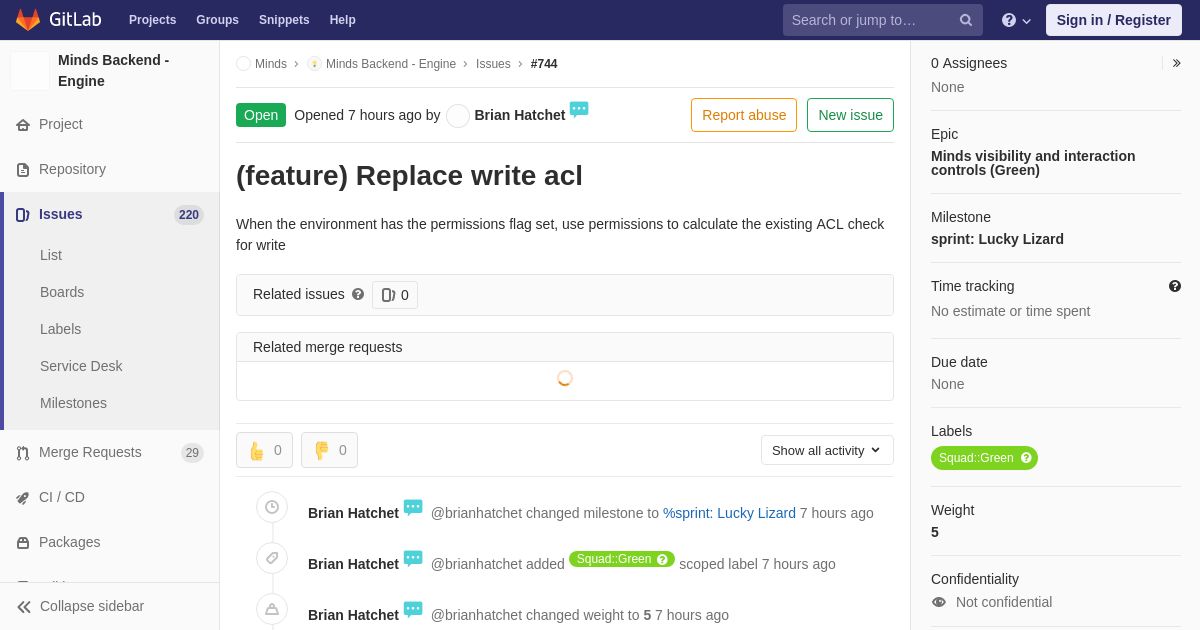
Task: Click the Issues count badge 220
Action: coord(189,215)
